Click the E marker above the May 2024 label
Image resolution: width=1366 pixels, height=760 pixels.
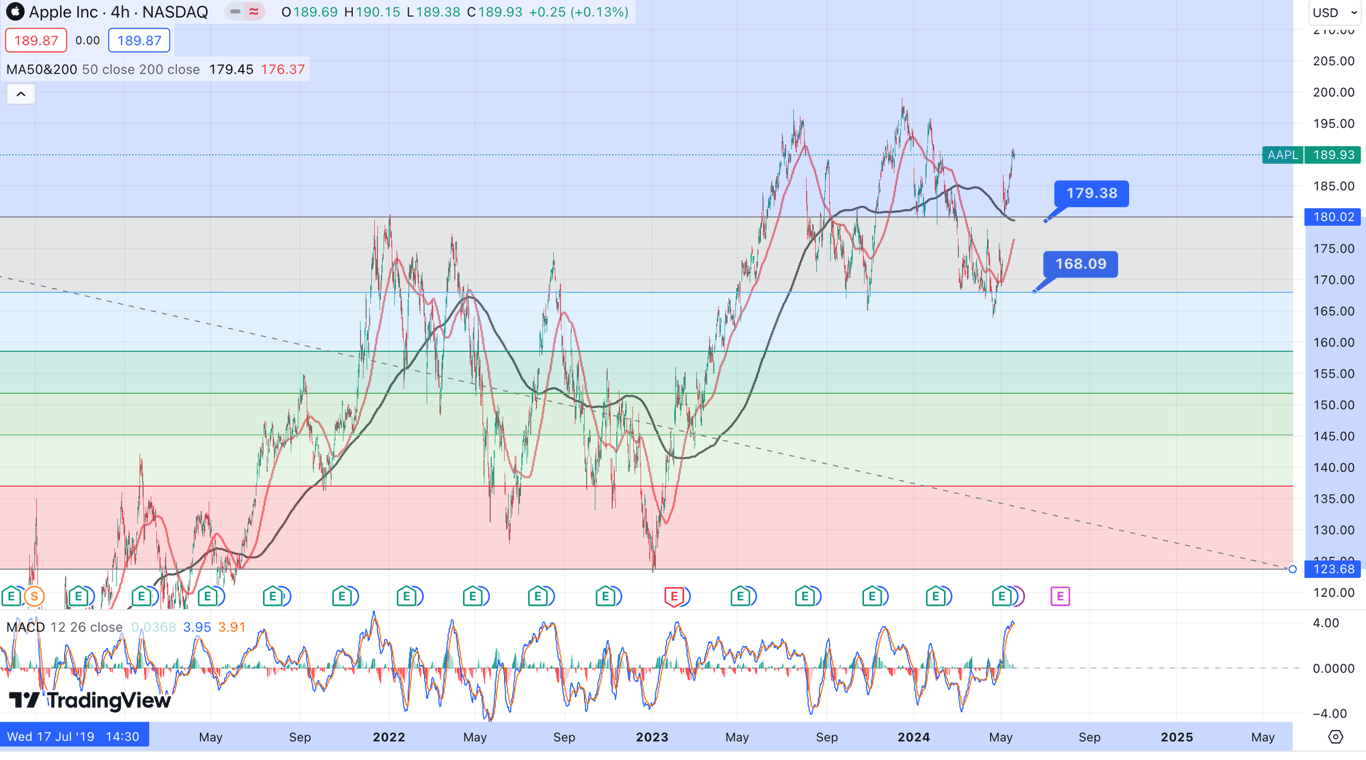pyautogui.click(x=1001, y=597)
